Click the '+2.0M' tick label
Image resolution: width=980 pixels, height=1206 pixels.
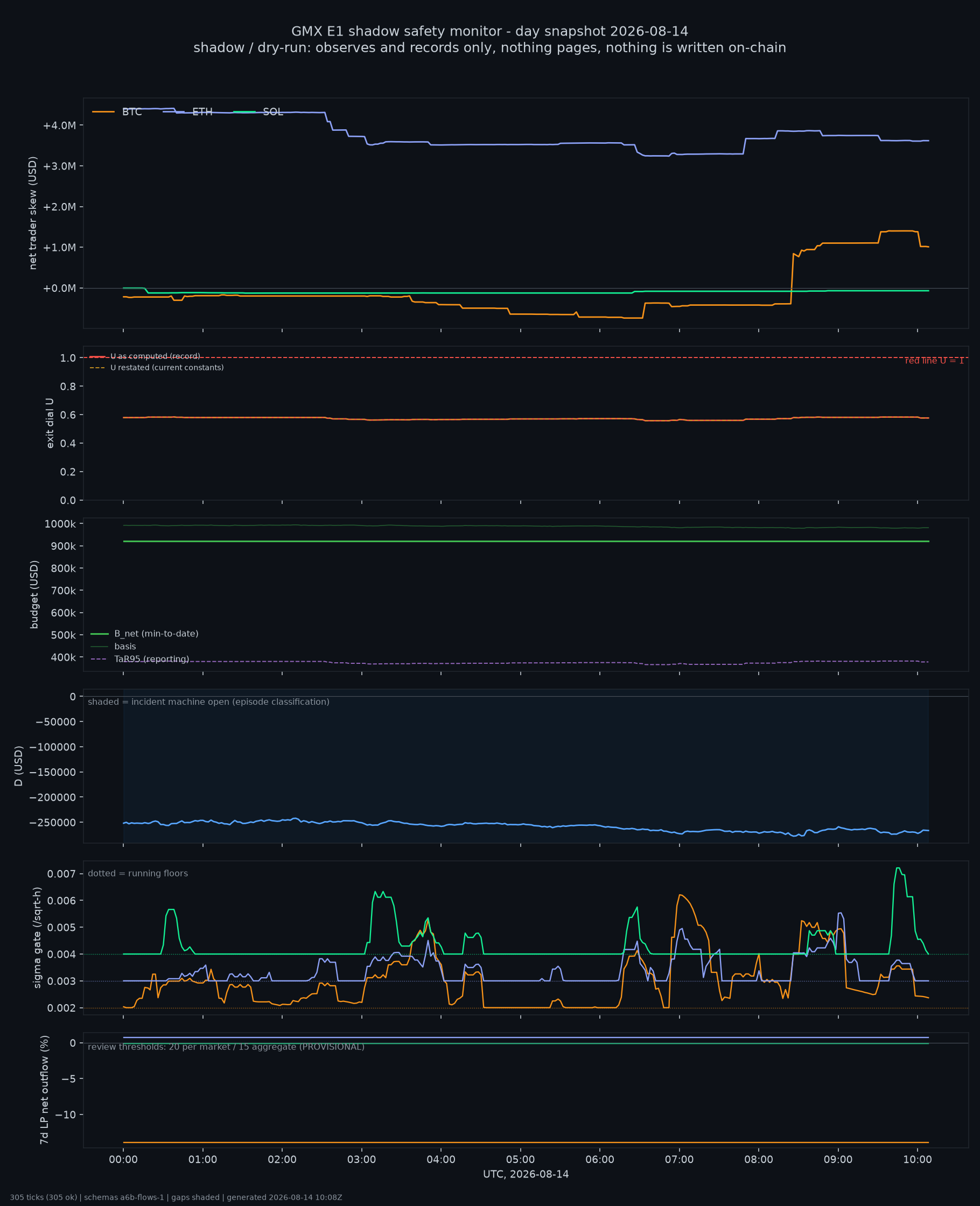point(59,207)
